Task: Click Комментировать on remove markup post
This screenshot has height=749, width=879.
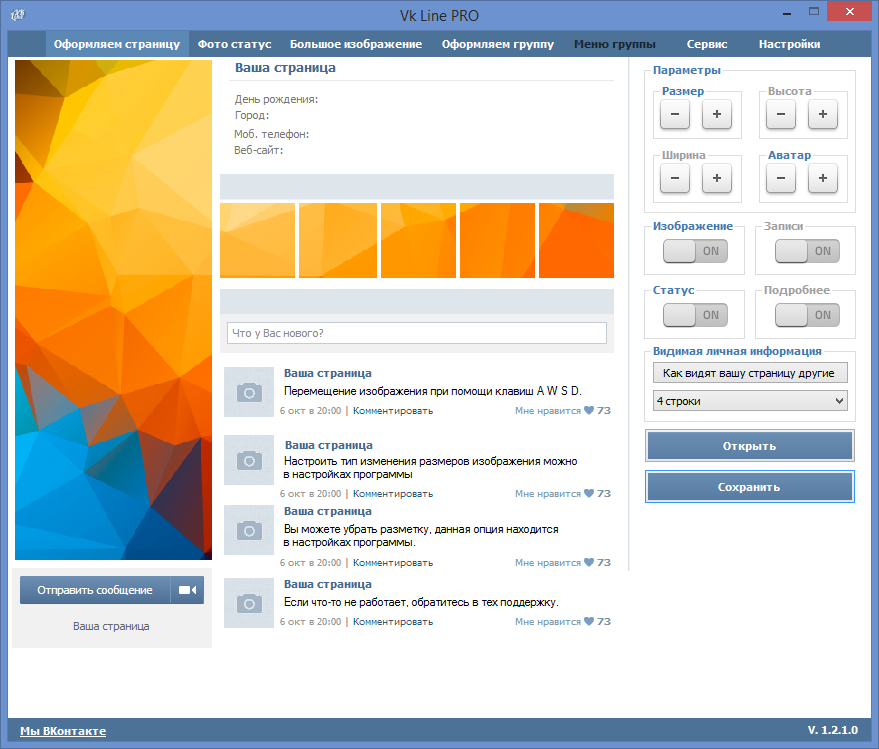Action: click(393, 563)
